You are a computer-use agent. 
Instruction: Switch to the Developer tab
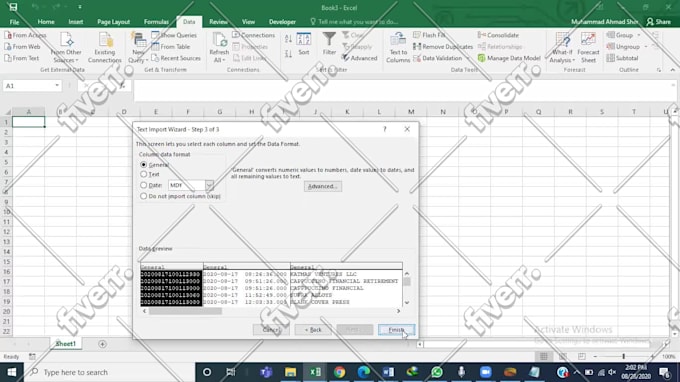(282, 22)
